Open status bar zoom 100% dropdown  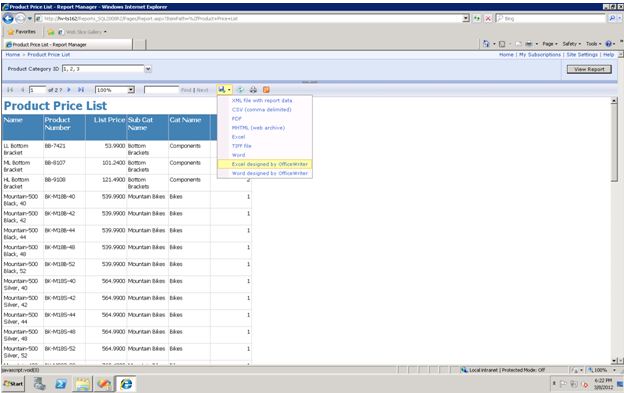(614, 370)
